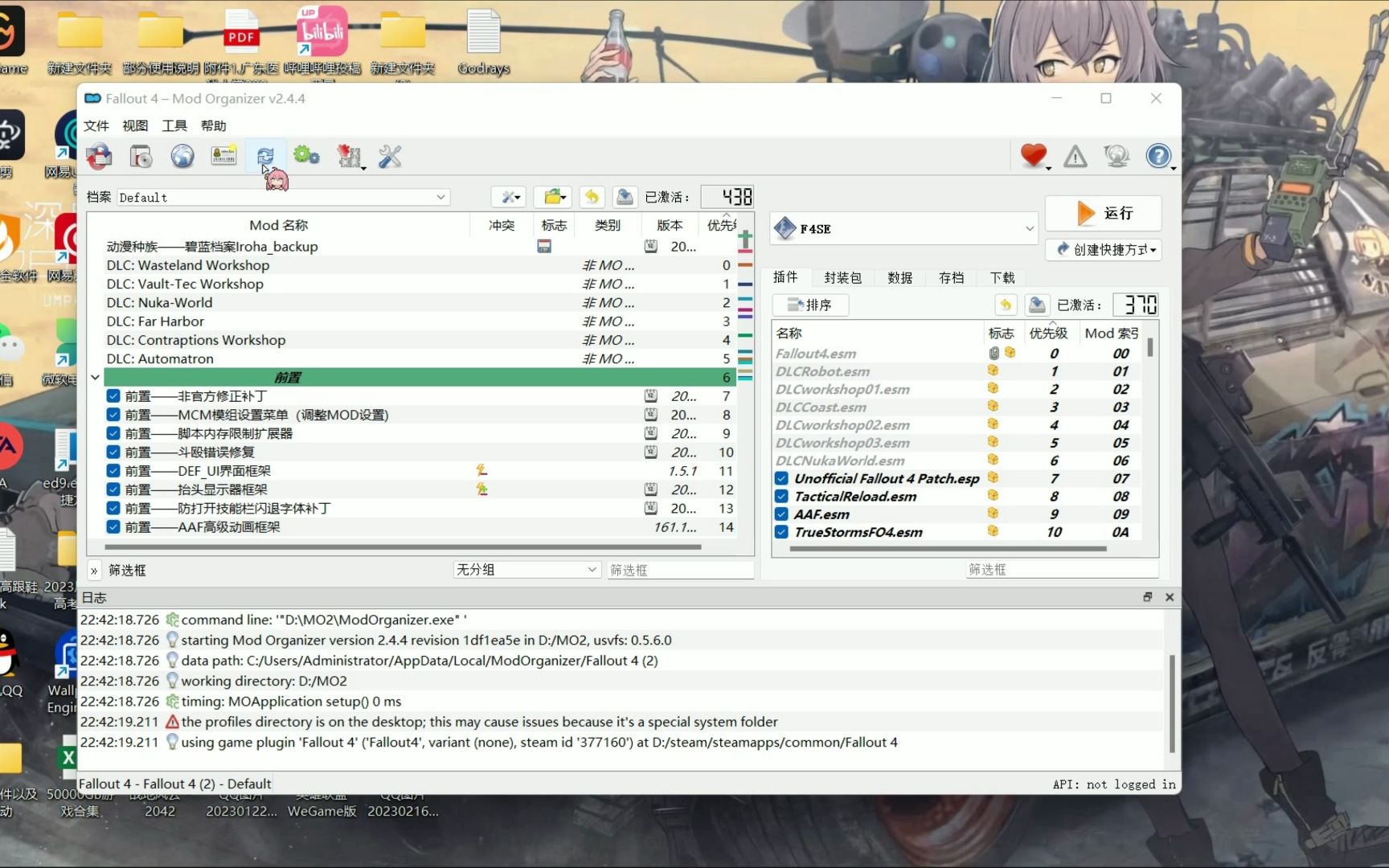Click the Godrays desktop file icon
Image resolution: width=1389 pixels, height=868 pixels.
tap(484, 43)
